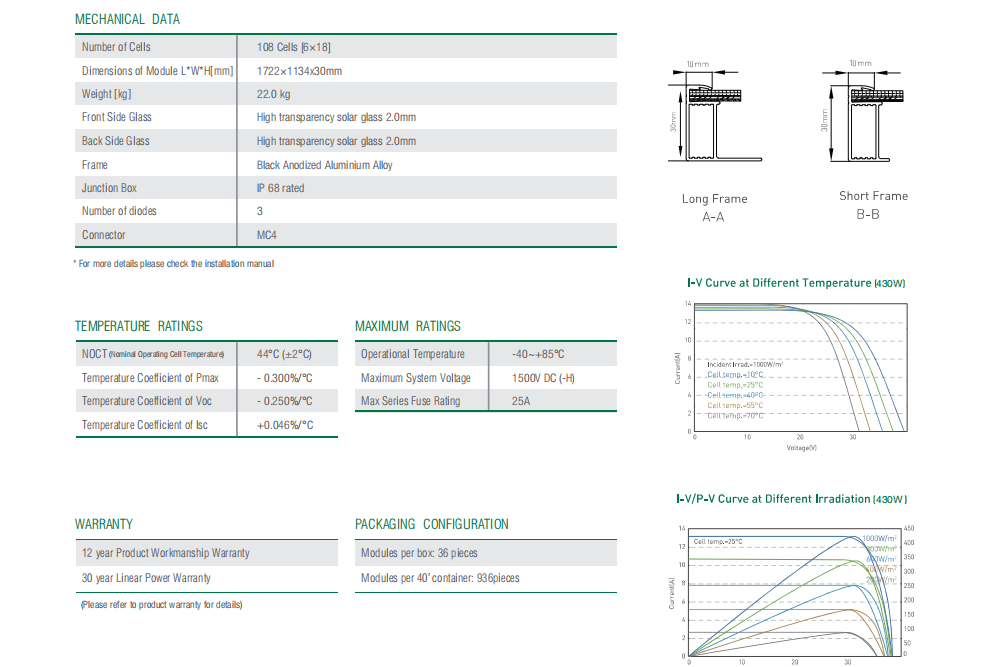Click the 'Junction Box' label

point(109,188)
